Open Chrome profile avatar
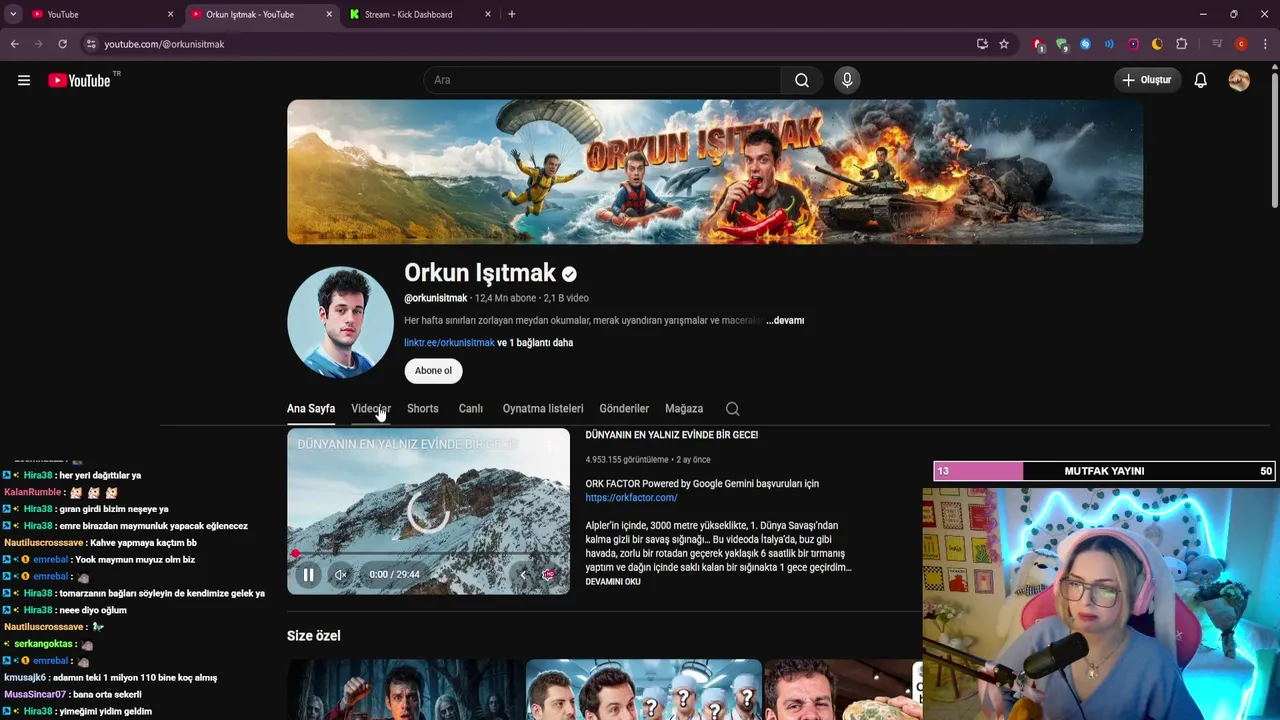 click(1241, 44)
